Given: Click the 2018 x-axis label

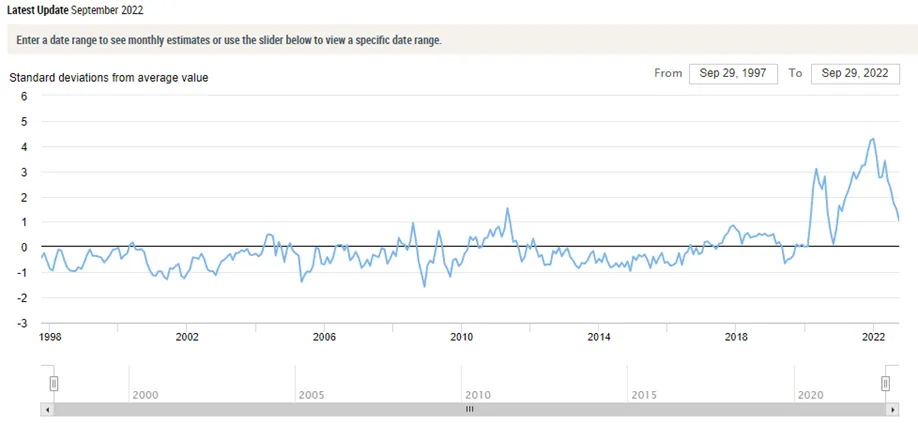Looking at the screenshot, I should click(x=736, y=337).
